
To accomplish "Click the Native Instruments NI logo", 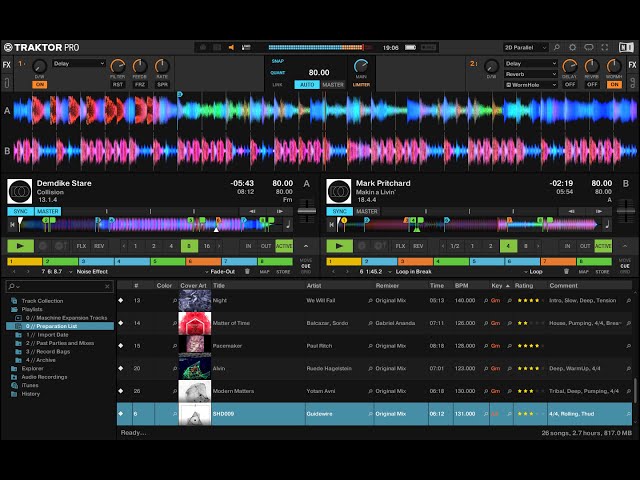I will (x=626, y=47).
